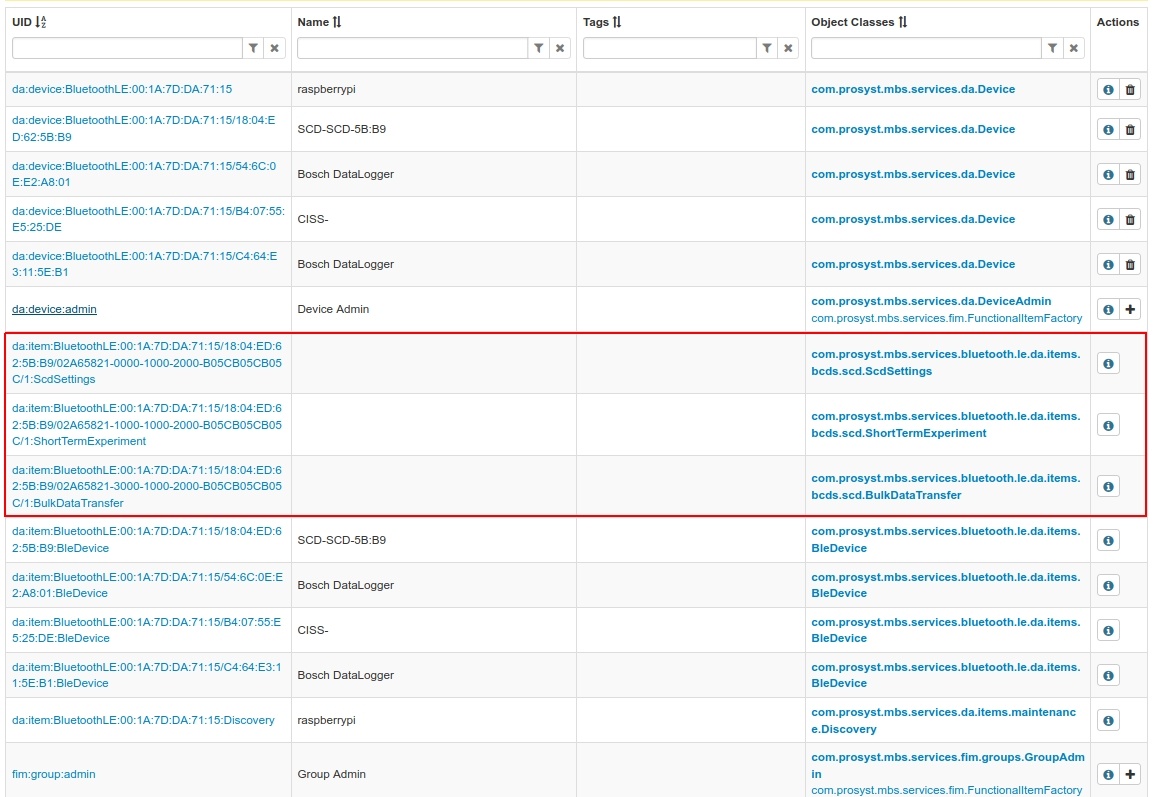Delete the SCD-SCD-5B:B9 device via trash icon
This screenshot has height=797, width=1153.
[x=1130, y=129]
